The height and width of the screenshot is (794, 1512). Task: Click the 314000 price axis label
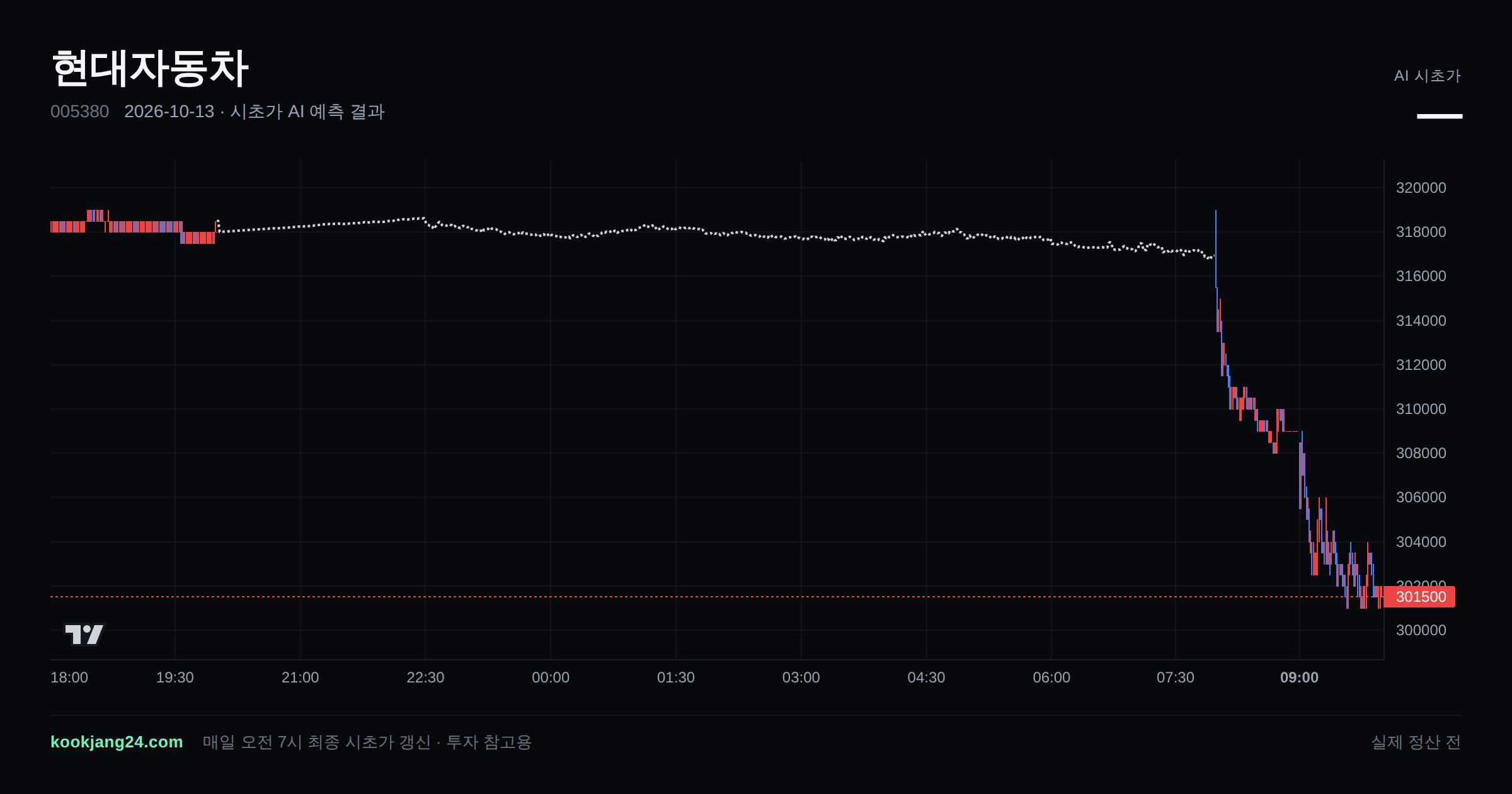coord(1421,321)
